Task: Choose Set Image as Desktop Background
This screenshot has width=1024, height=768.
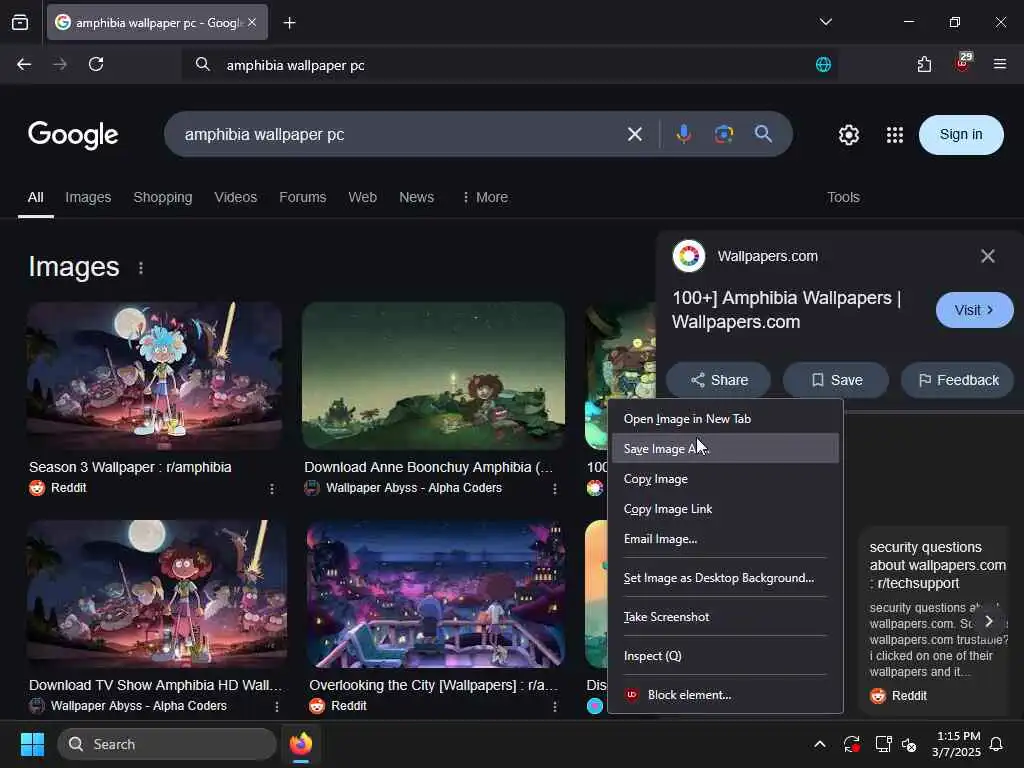Action: click(725, 578)
